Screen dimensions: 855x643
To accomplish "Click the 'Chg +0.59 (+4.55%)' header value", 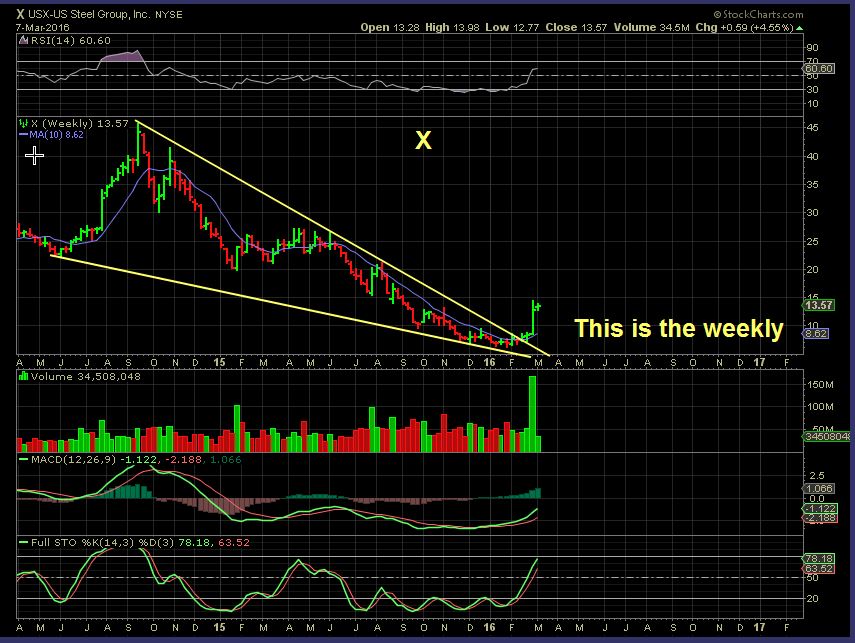I will (744, 27).
